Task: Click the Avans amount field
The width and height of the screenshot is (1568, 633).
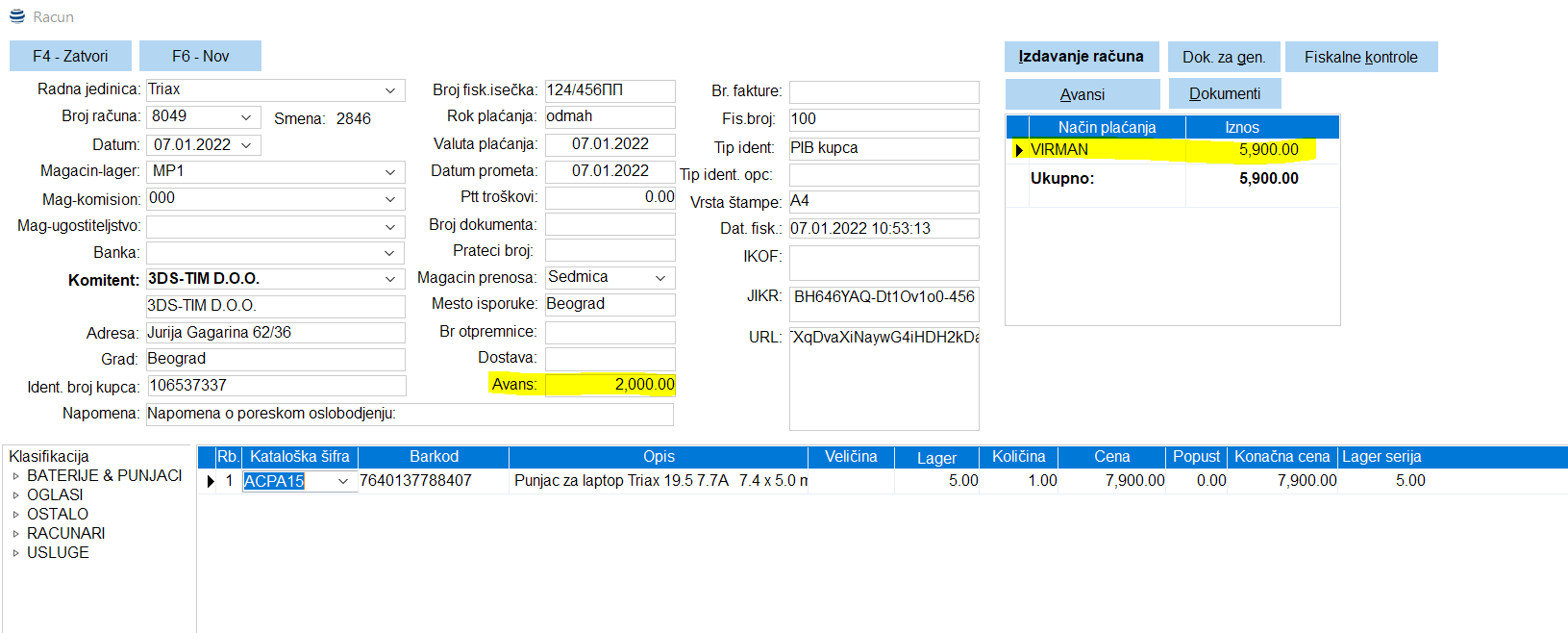Action: click(x=610, y=385)
